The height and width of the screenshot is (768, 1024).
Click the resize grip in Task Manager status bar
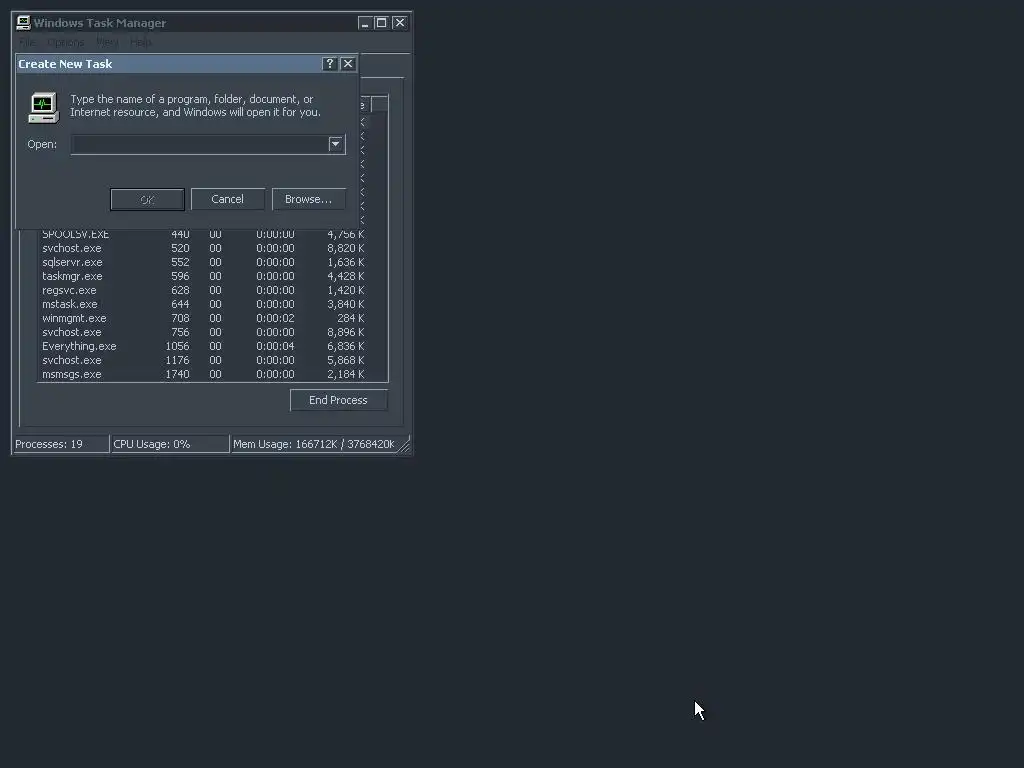[404, 445]
